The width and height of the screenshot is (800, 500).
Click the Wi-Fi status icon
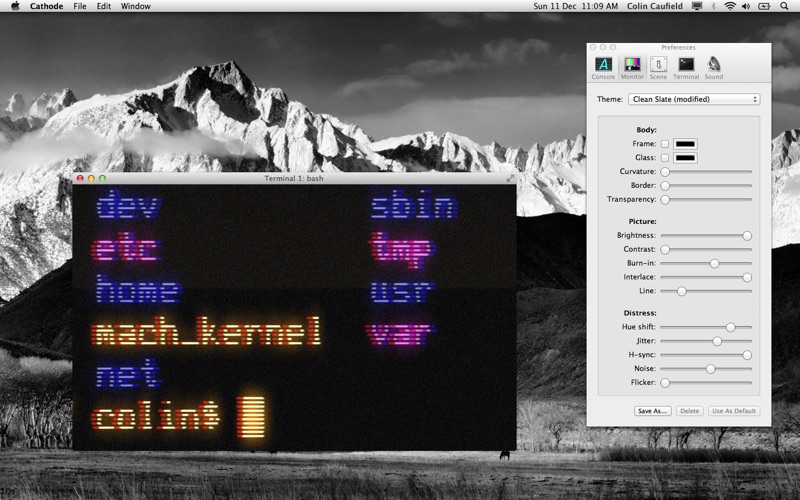730,6
